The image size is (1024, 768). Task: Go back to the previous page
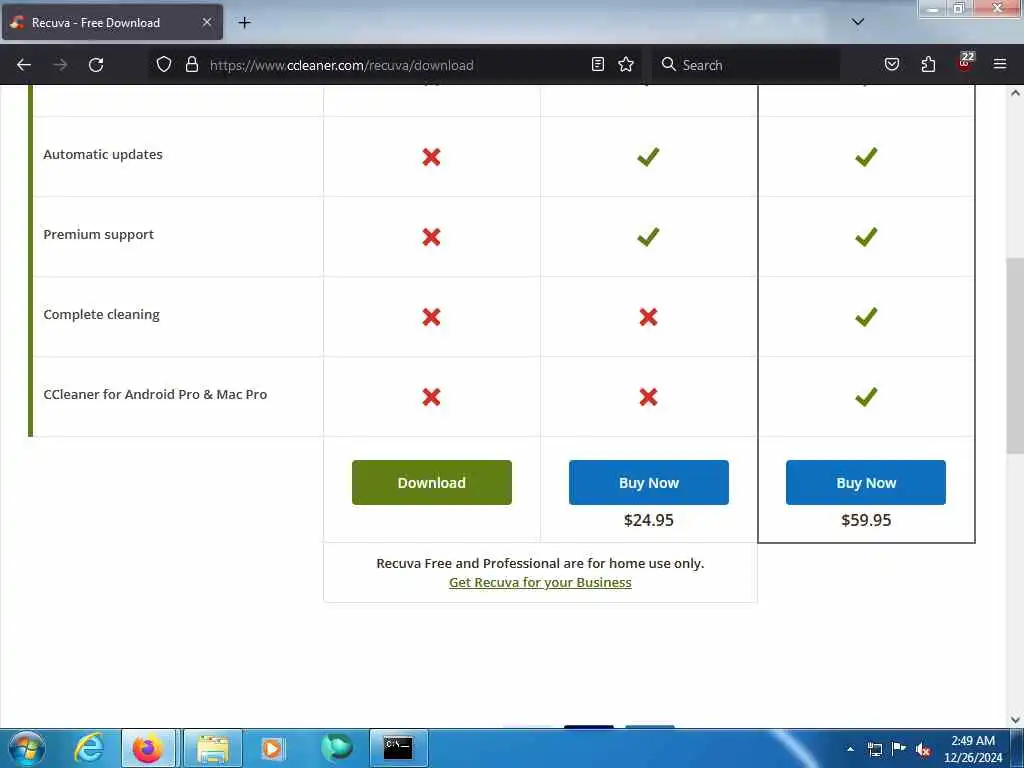(x=24, y=65)
